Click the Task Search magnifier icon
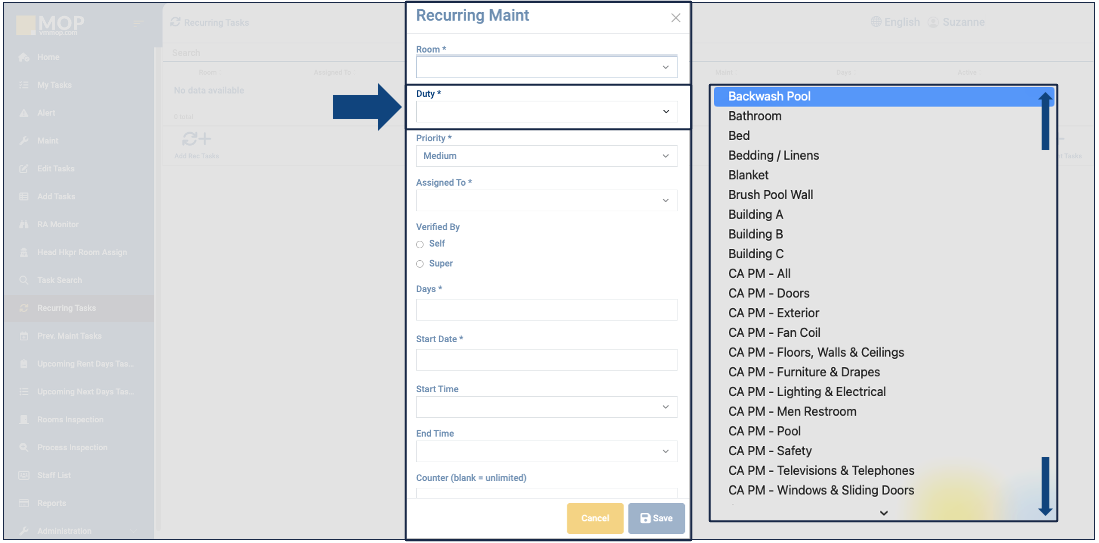The width and height of the screenshot is (1099, 543). (x=24, y=281)
